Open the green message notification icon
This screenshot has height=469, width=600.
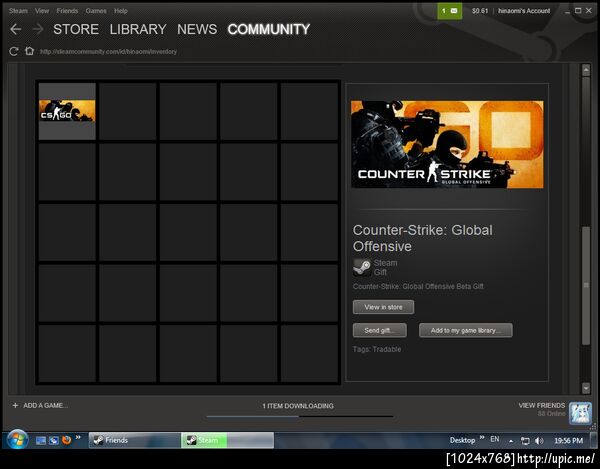click(x=450, y=11)
